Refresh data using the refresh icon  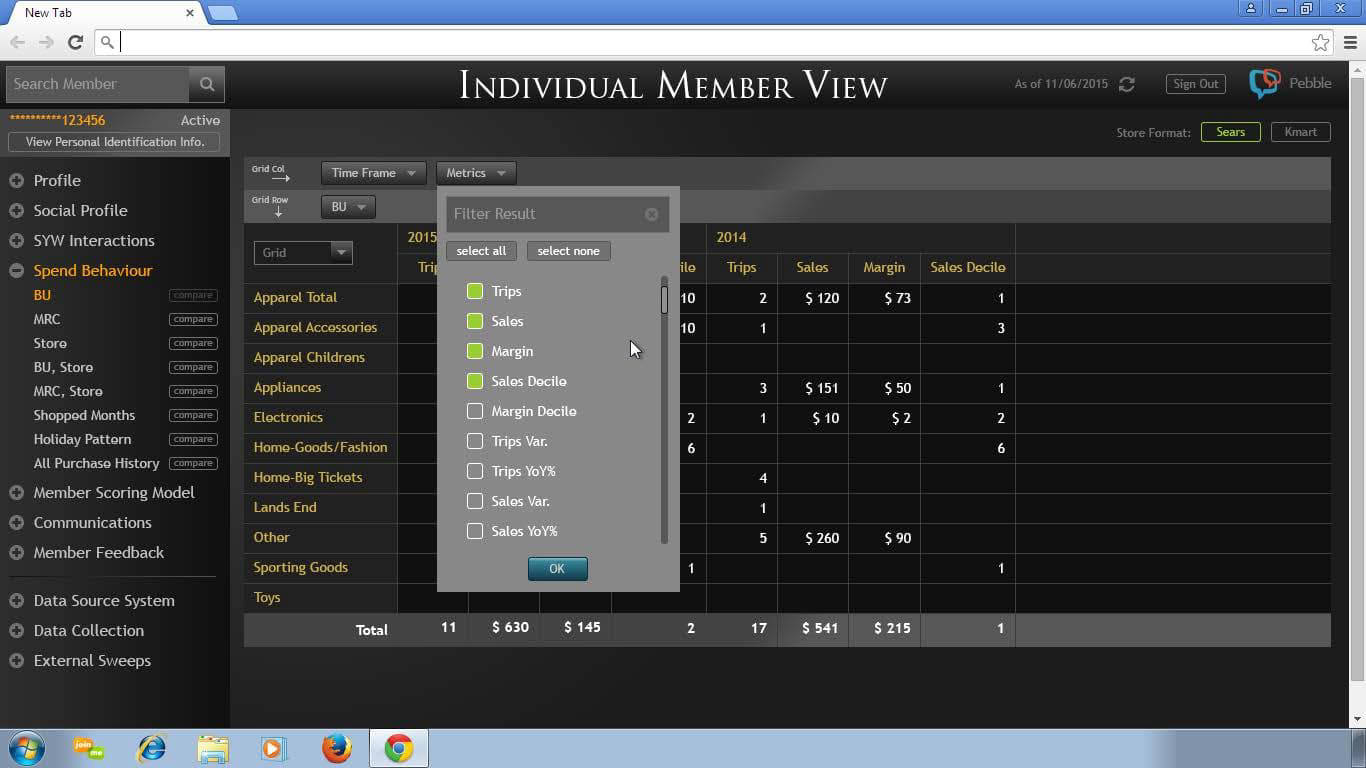coord(1127,84)
